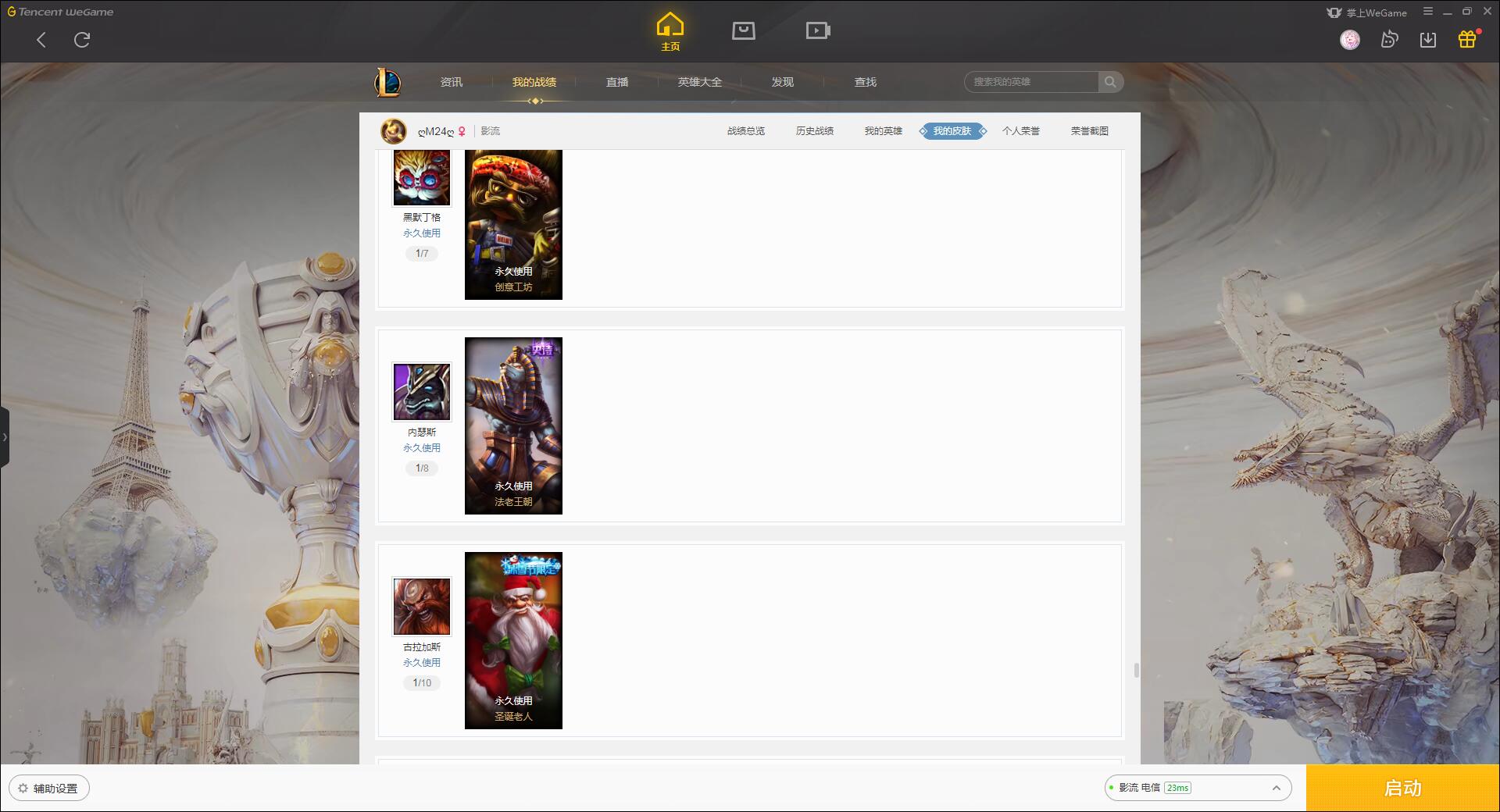Switch to 我的战绩 tab

(x=534, y=82)
